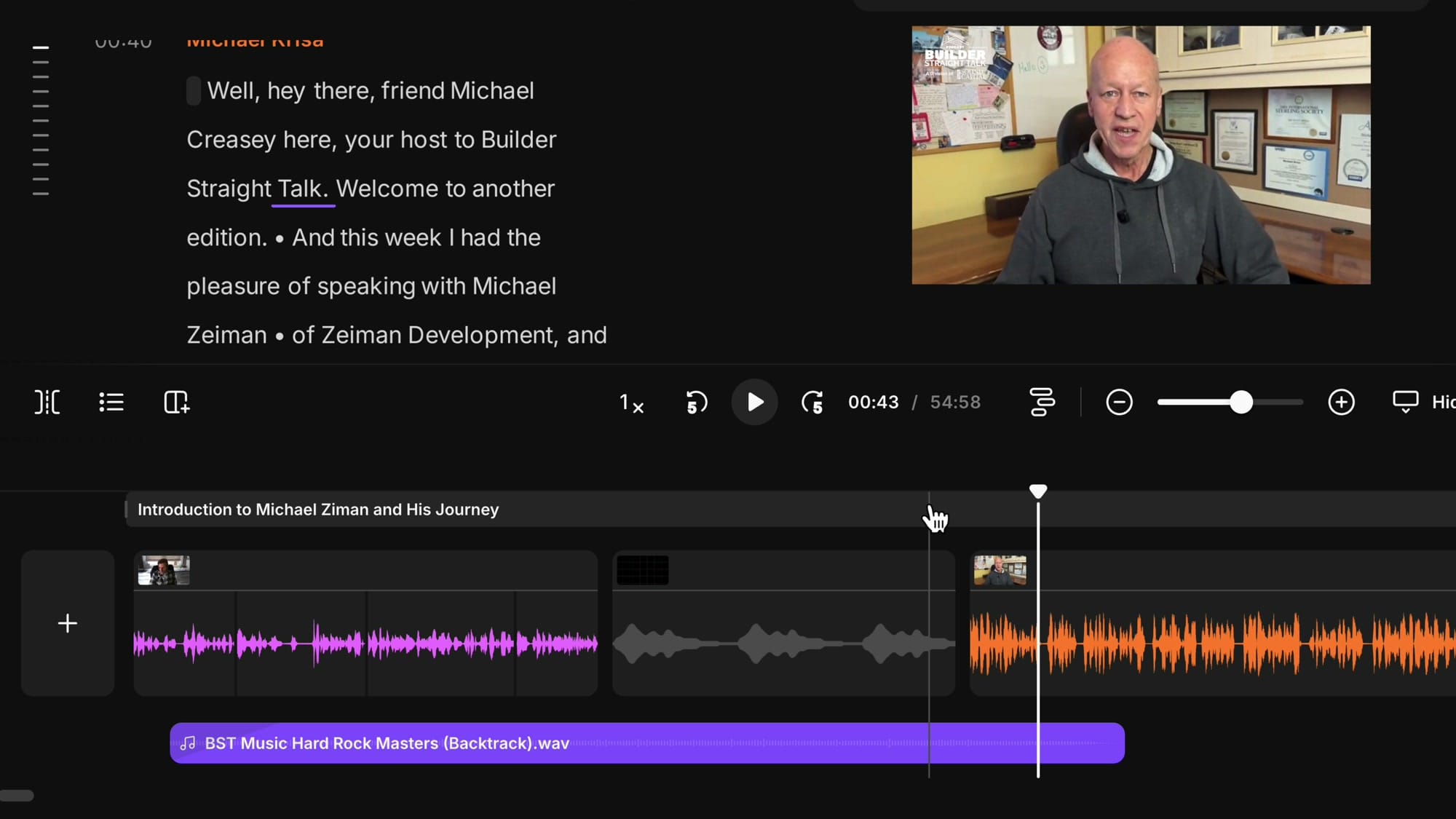This screenshot has height=819, width=1456.
Task: Open the canvas display dropdown chevron
Action: click(x=1405, y=410)
